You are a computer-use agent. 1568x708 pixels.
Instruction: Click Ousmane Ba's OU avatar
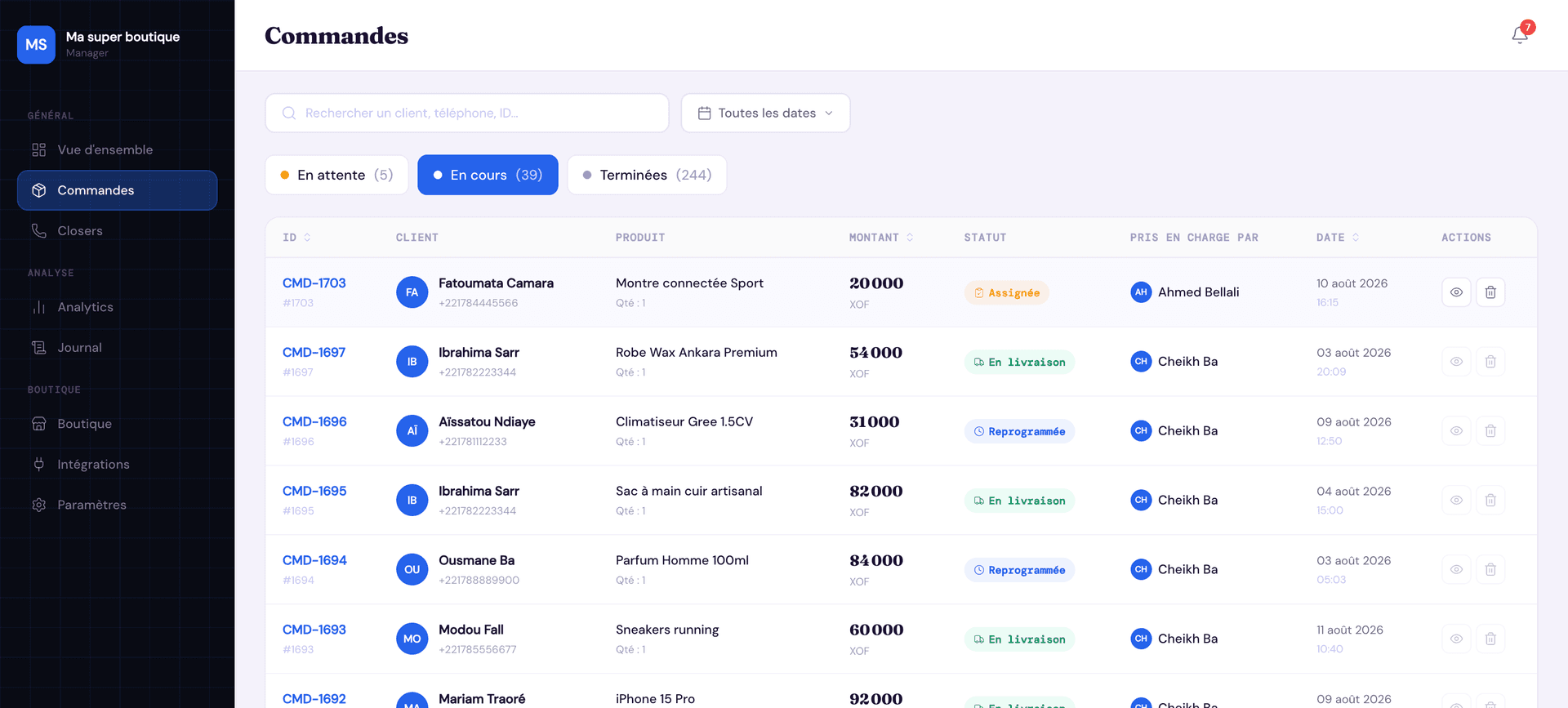412,570
